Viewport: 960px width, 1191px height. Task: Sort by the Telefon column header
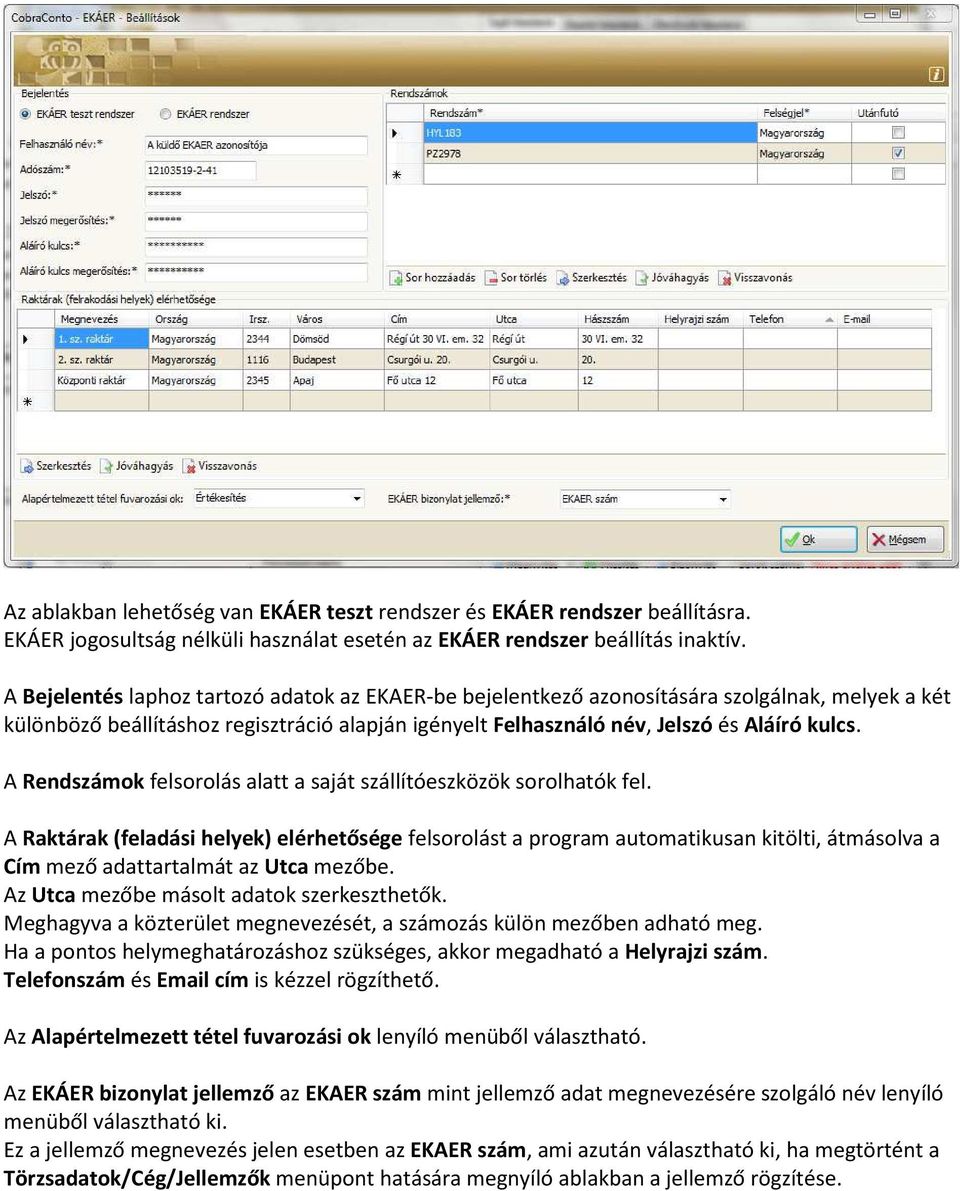click(790, 319)
